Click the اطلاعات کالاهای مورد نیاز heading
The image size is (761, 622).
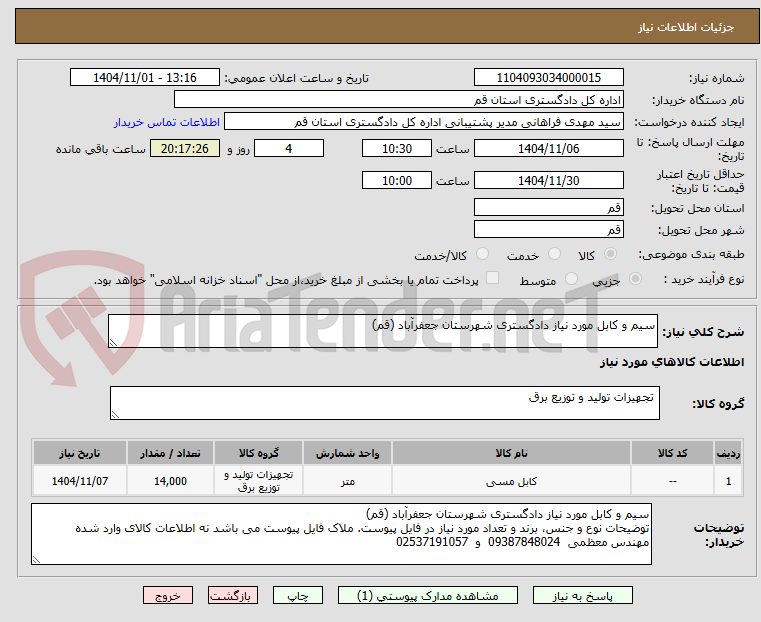[672, 362]
